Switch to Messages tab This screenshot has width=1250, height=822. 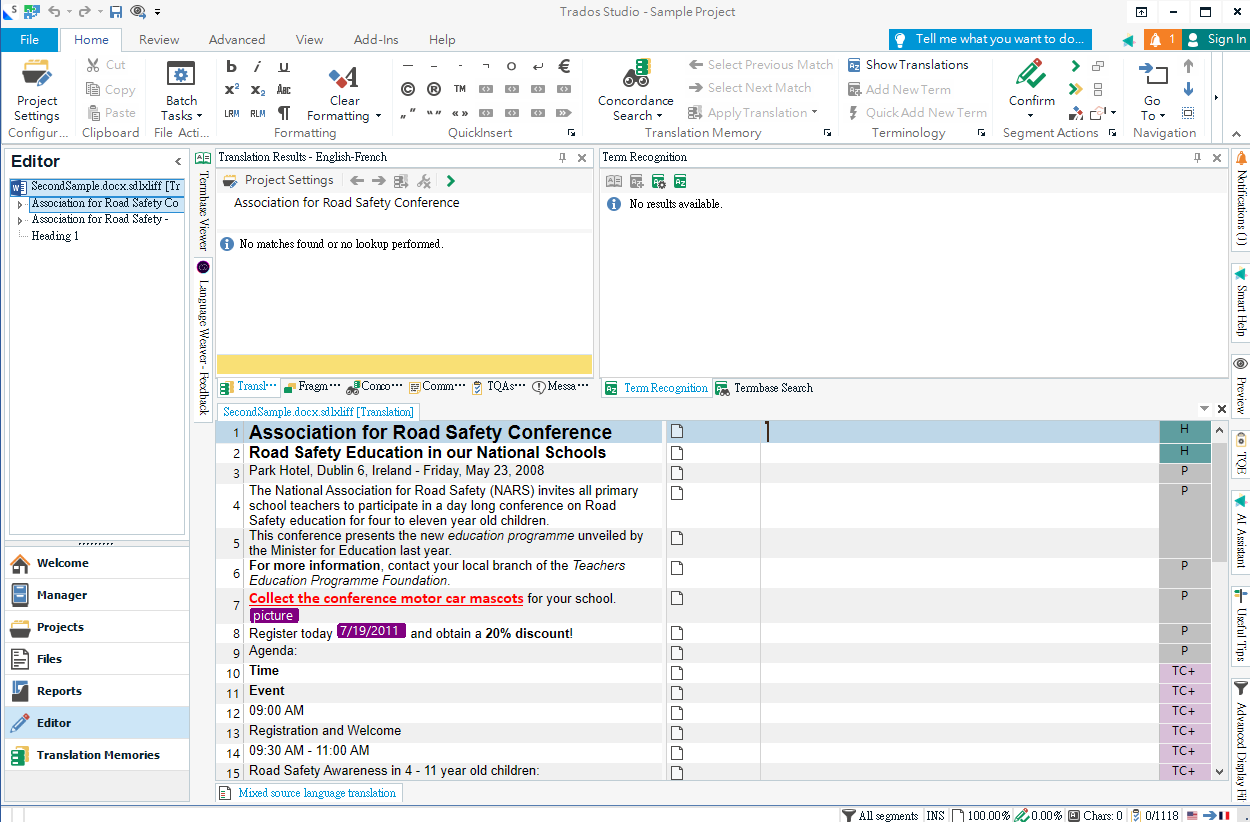click(x=561, y=387)
